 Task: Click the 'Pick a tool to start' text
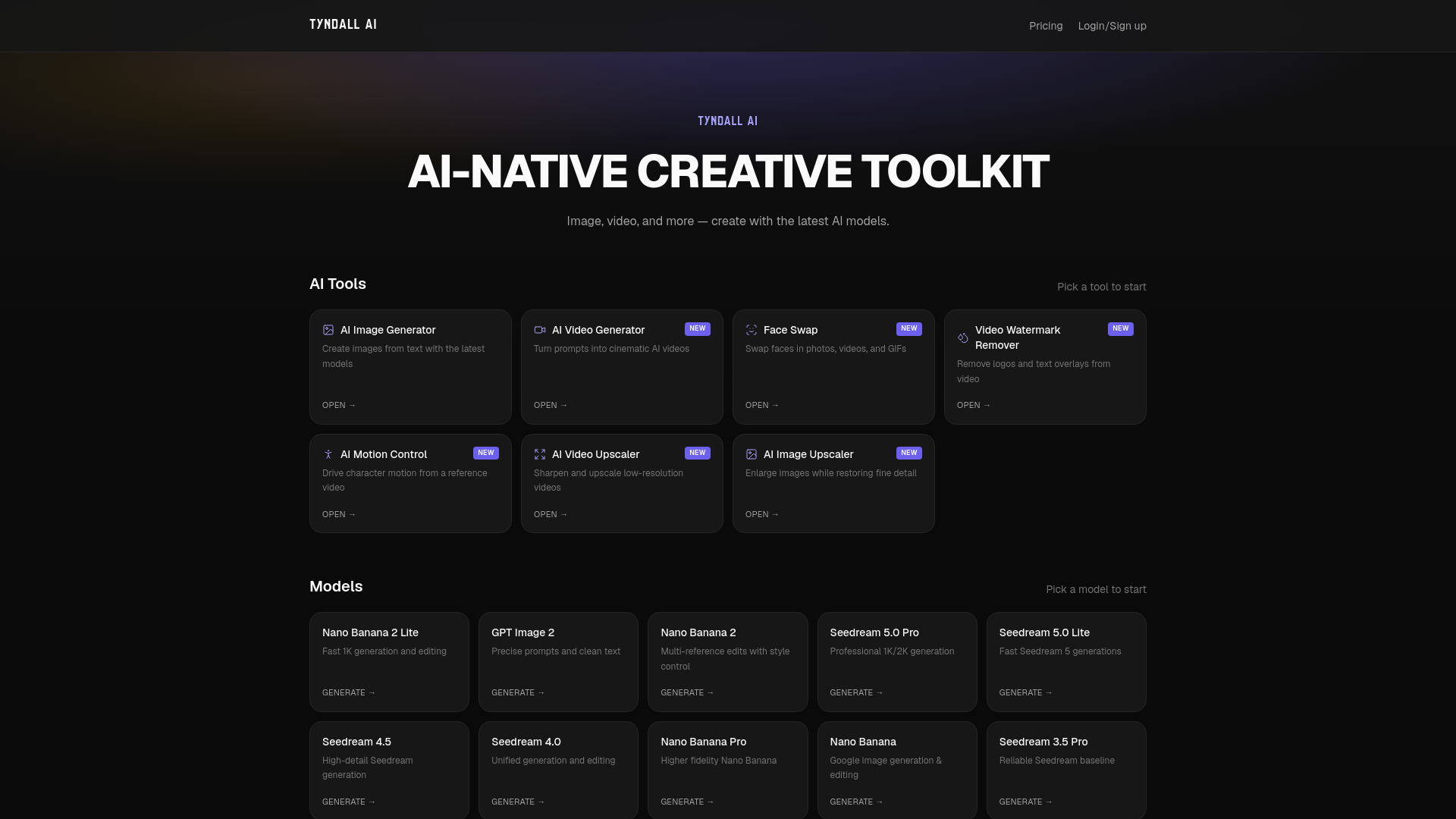(1102, 287)
